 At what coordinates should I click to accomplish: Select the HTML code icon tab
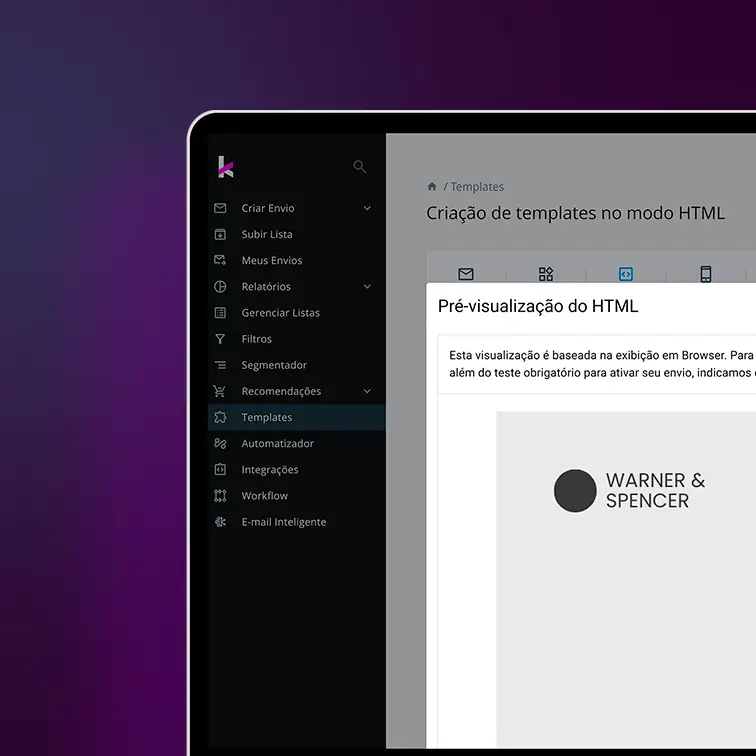[x=626, y=274]
